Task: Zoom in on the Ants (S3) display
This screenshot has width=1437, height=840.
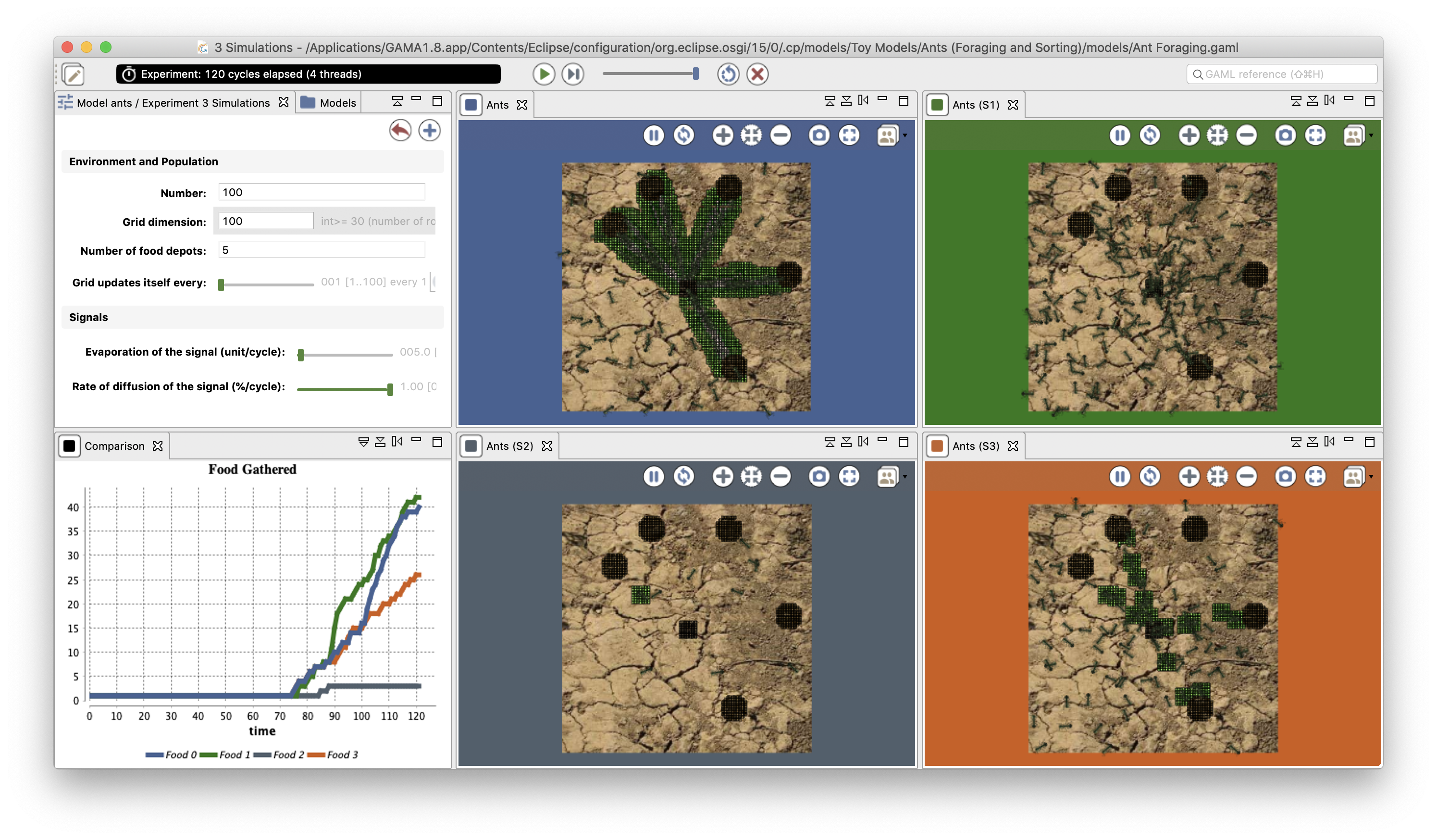Action: coord(1189,477)
